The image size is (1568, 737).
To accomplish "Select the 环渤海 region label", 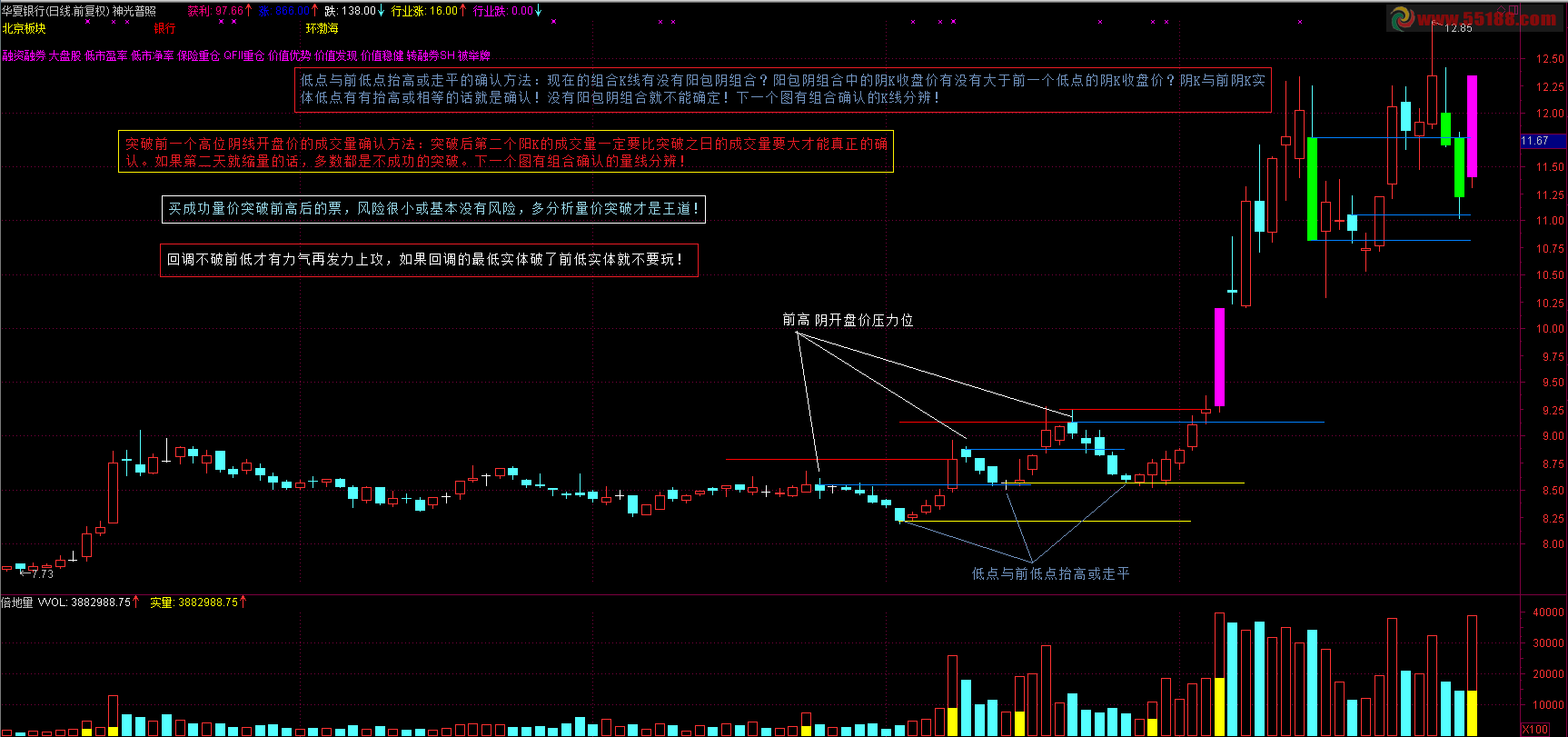I will (322, 28).
